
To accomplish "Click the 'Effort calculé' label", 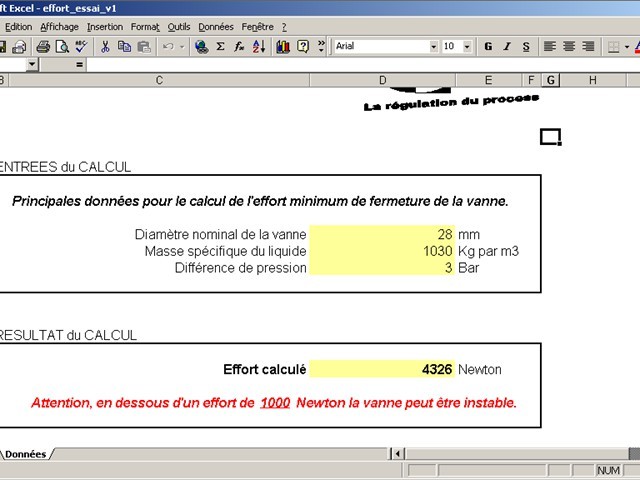I will pos(264,369).
